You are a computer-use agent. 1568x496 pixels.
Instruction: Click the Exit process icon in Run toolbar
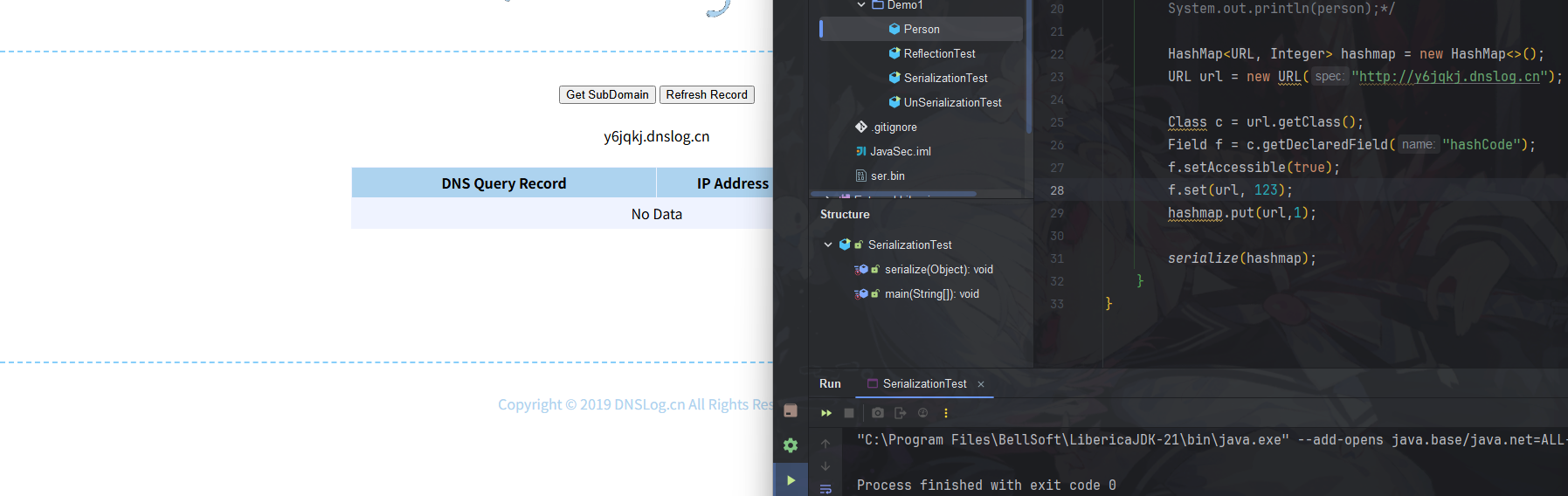[x=901, y=413]
